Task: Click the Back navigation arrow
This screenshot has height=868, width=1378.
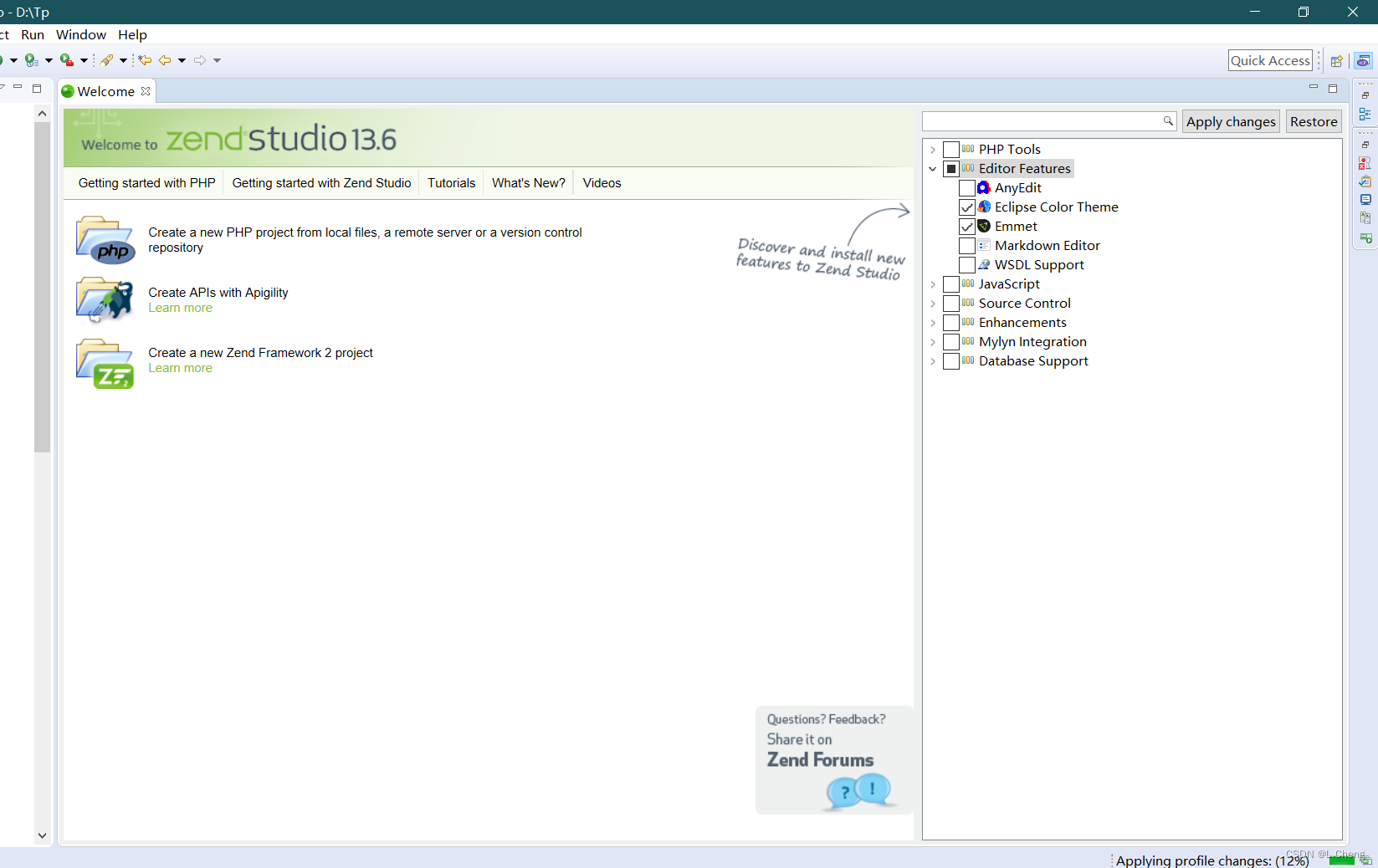Action: (165, 60)
